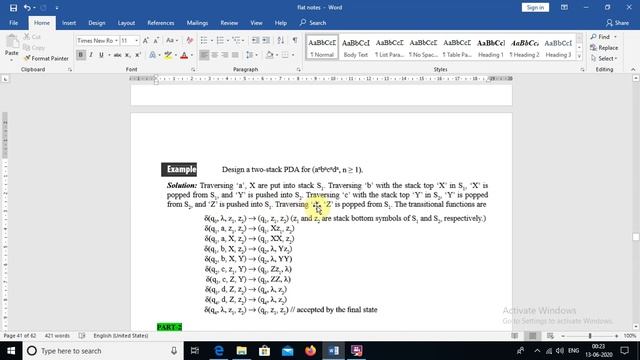The width and height of the screenshot is (640, 360).
Task: Open the Mailings tab
Action: click(x=197, y=23)
